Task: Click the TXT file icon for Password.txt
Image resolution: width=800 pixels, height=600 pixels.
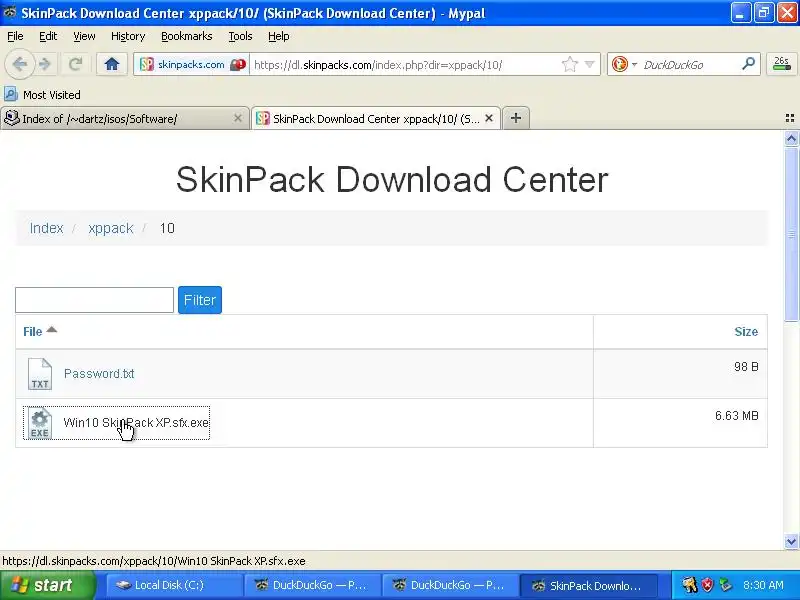Action: pyautogui.click(x=40, y=374)
